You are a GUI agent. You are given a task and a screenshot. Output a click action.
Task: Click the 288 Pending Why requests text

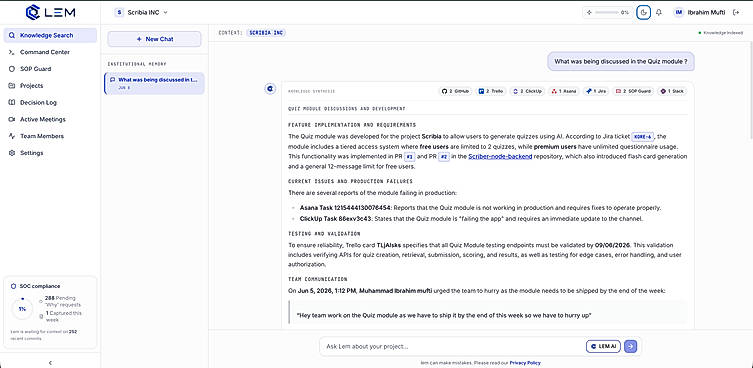[x=63, y=301]
